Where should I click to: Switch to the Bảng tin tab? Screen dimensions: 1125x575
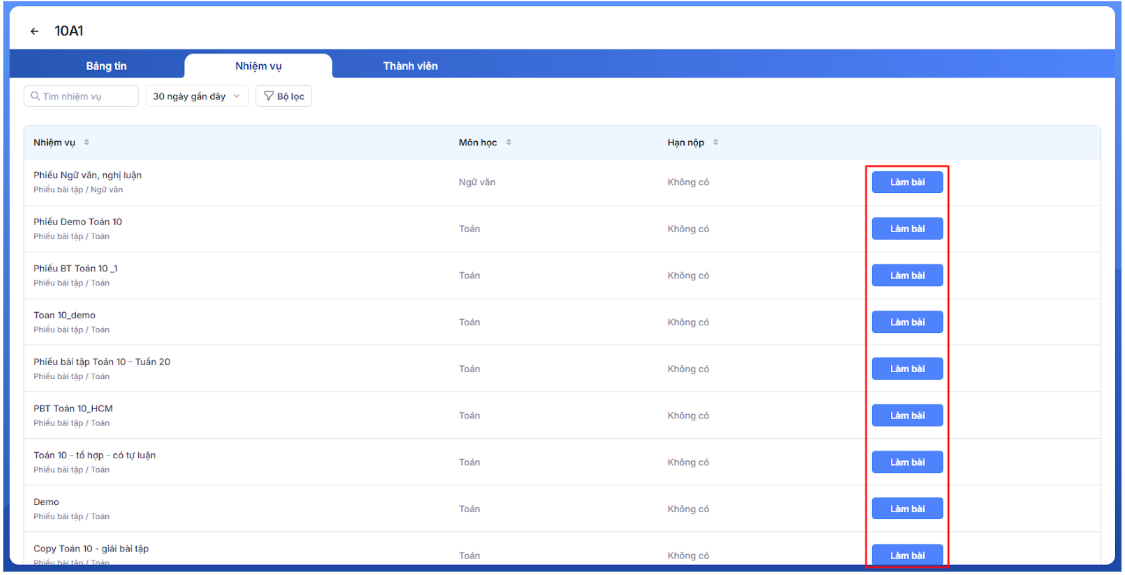[106, 66]
